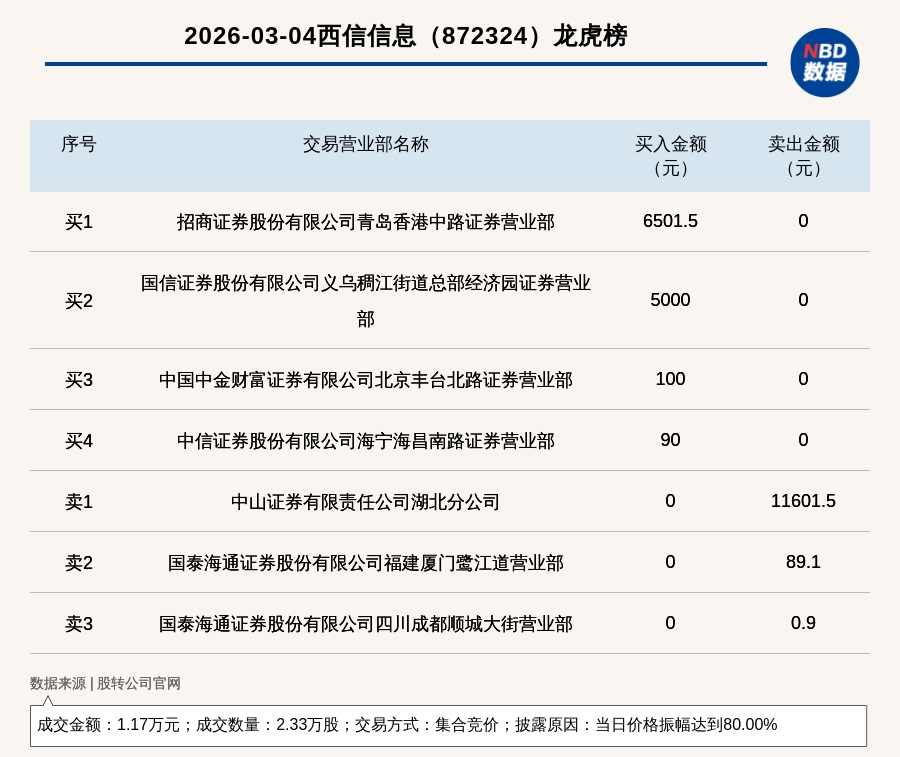The height and width of the screenshot is (757, 900).
Task: Click the 89.1 sell amount value
Action: pyautogui.click(x=803, y=562)
